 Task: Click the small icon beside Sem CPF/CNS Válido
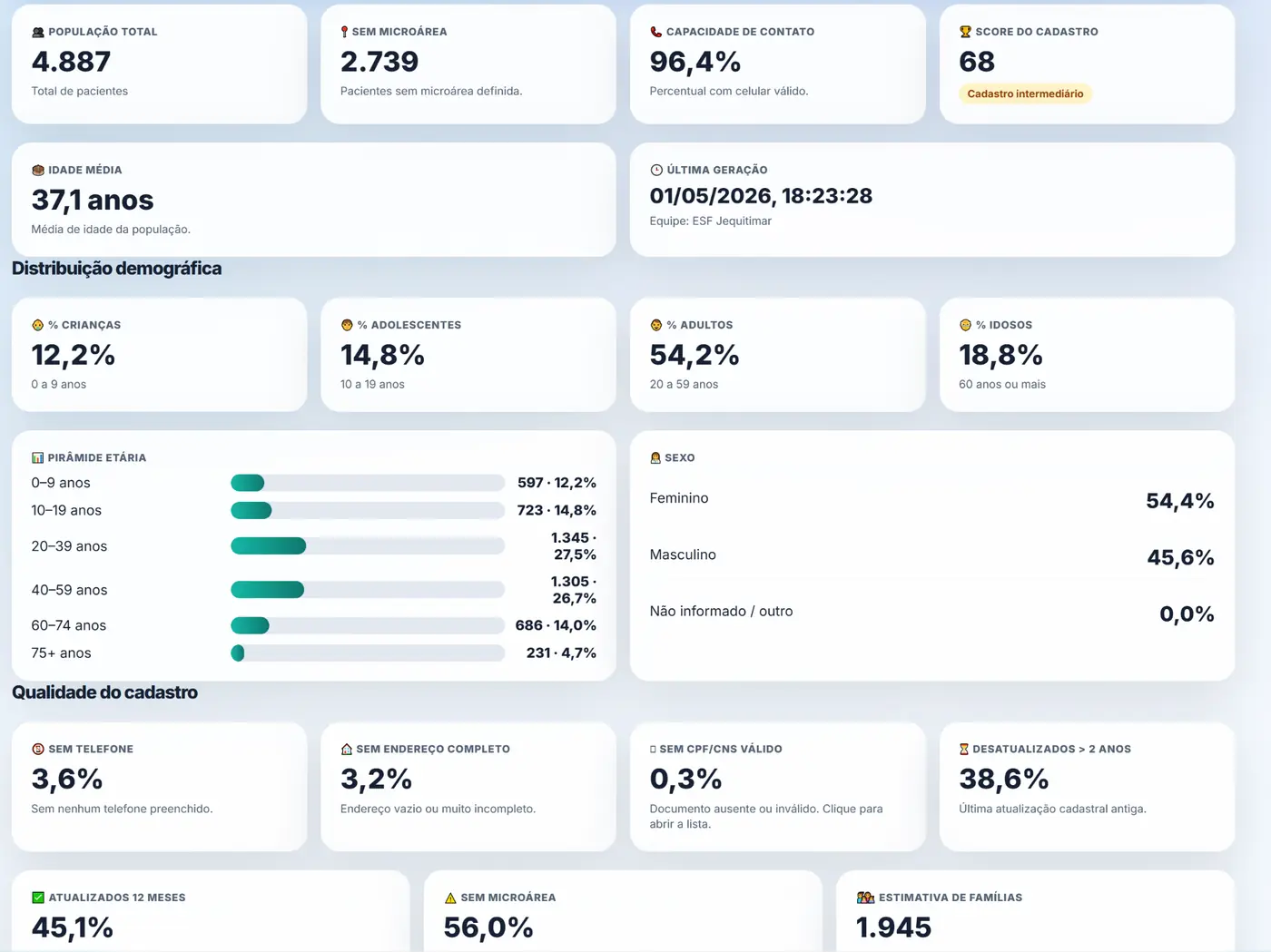point(653,749)
